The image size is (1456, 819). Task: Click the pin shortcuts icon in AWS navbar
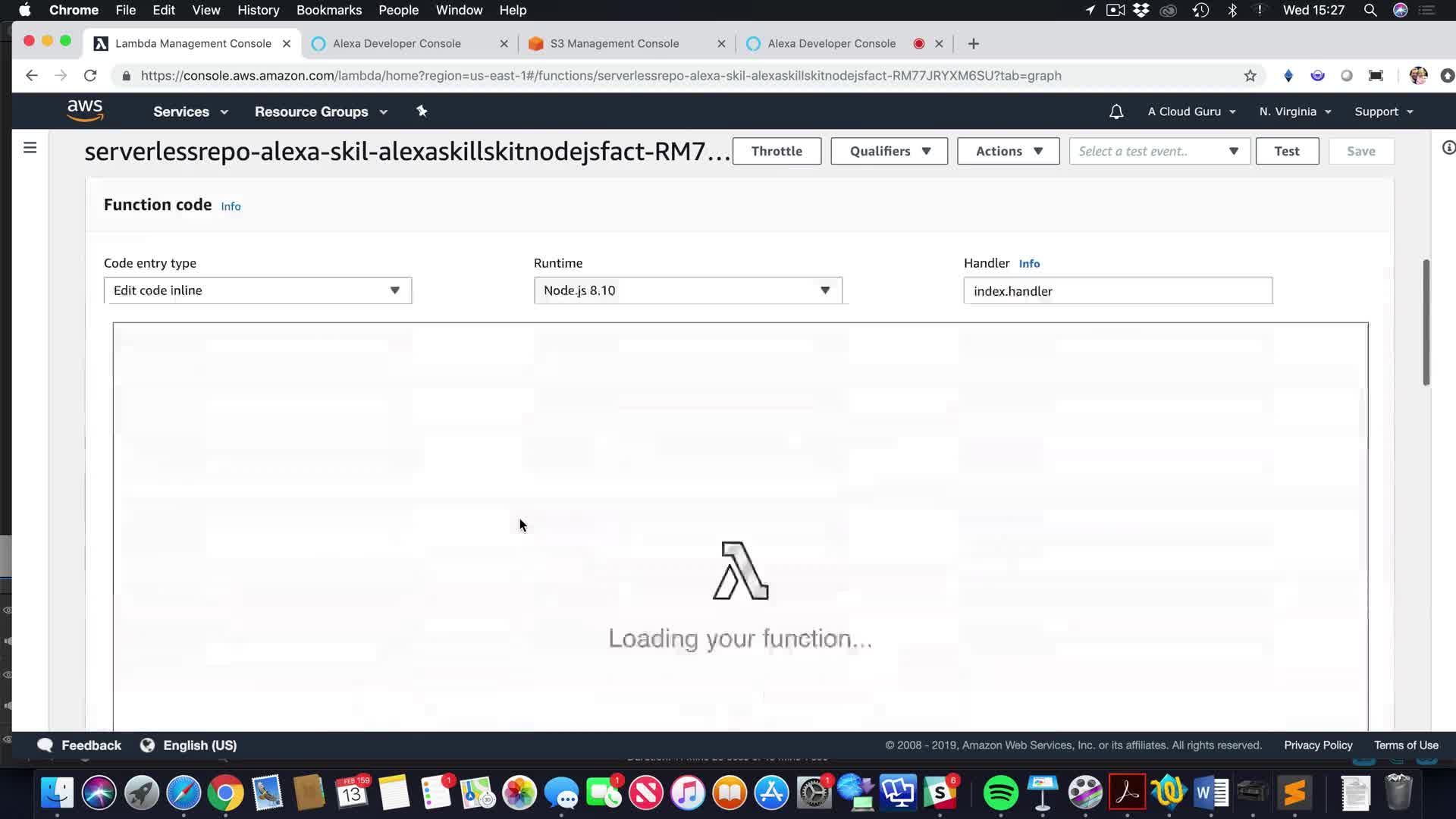[x=422, y=111]
